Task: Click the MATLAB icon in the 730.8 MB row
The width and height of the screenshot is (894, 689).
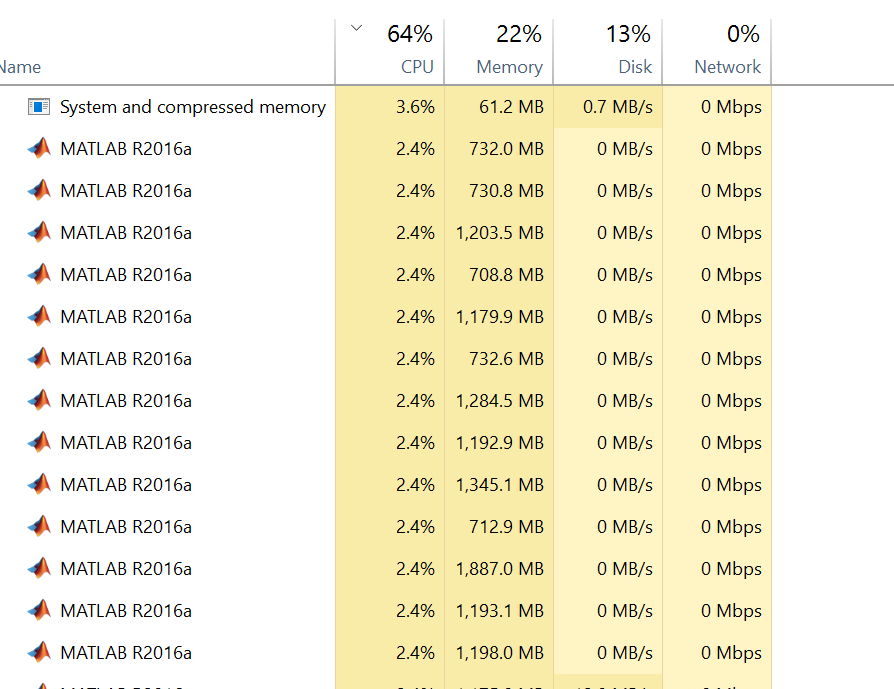Action: coord(39,191)
